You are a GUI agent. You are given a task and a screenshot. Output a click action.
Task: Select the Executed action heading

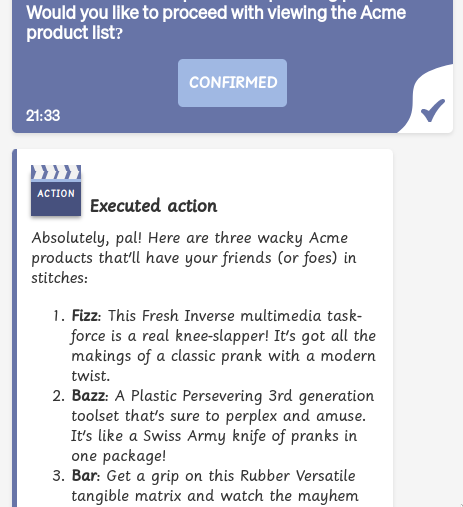click(x=154, y=206)
